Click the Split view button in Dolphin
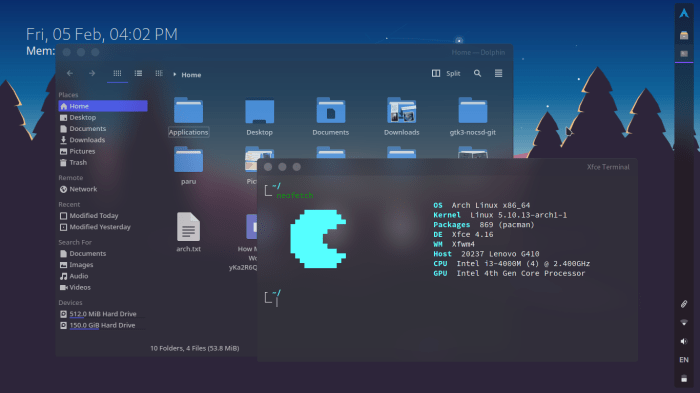 click(x=446, y=73)
